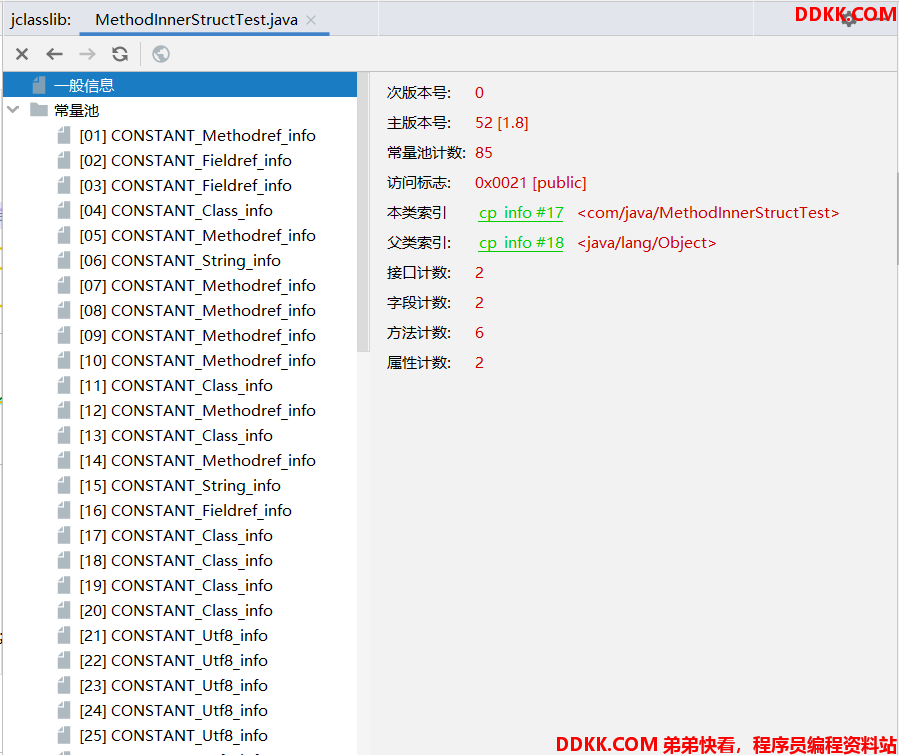
Task: Click the jclasslib: panel label
Action: point(41,20)
